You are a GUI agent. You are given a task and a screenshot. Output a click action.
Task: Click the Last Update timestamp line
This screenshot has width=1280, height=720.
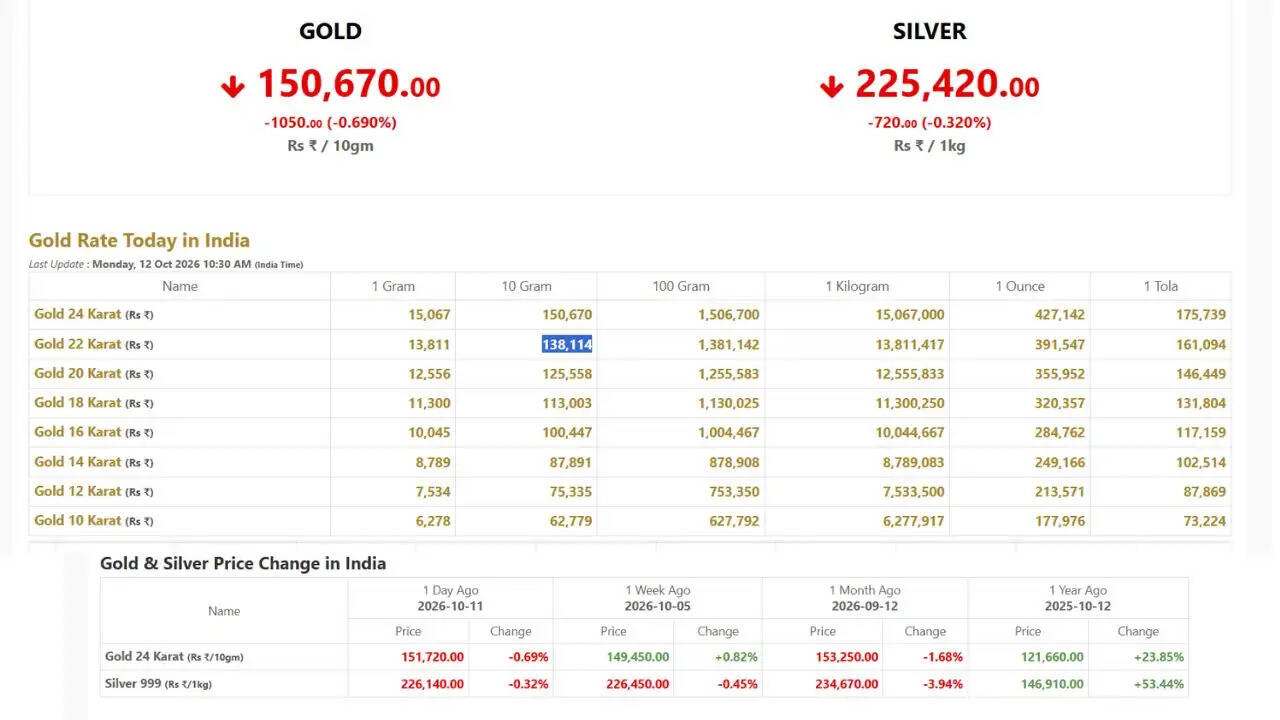click(x=166, y=264)
